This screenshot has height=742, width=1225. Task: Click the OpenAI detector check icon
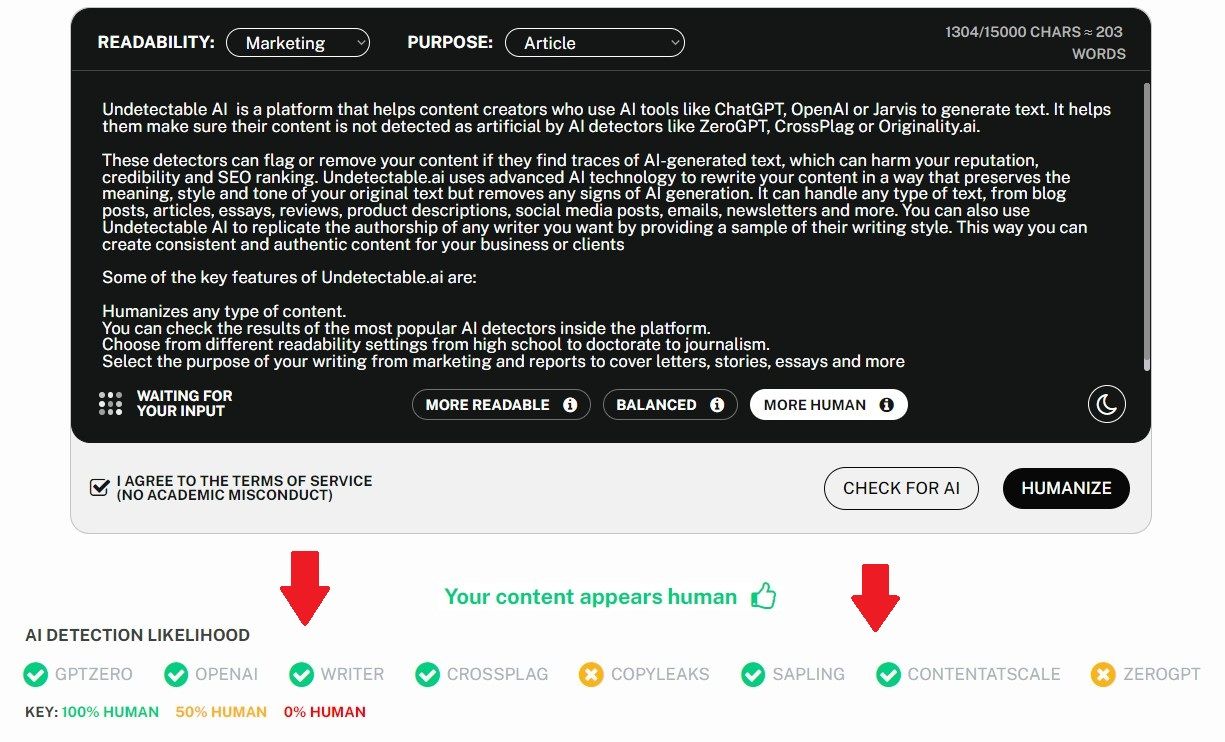click(177, 675)
